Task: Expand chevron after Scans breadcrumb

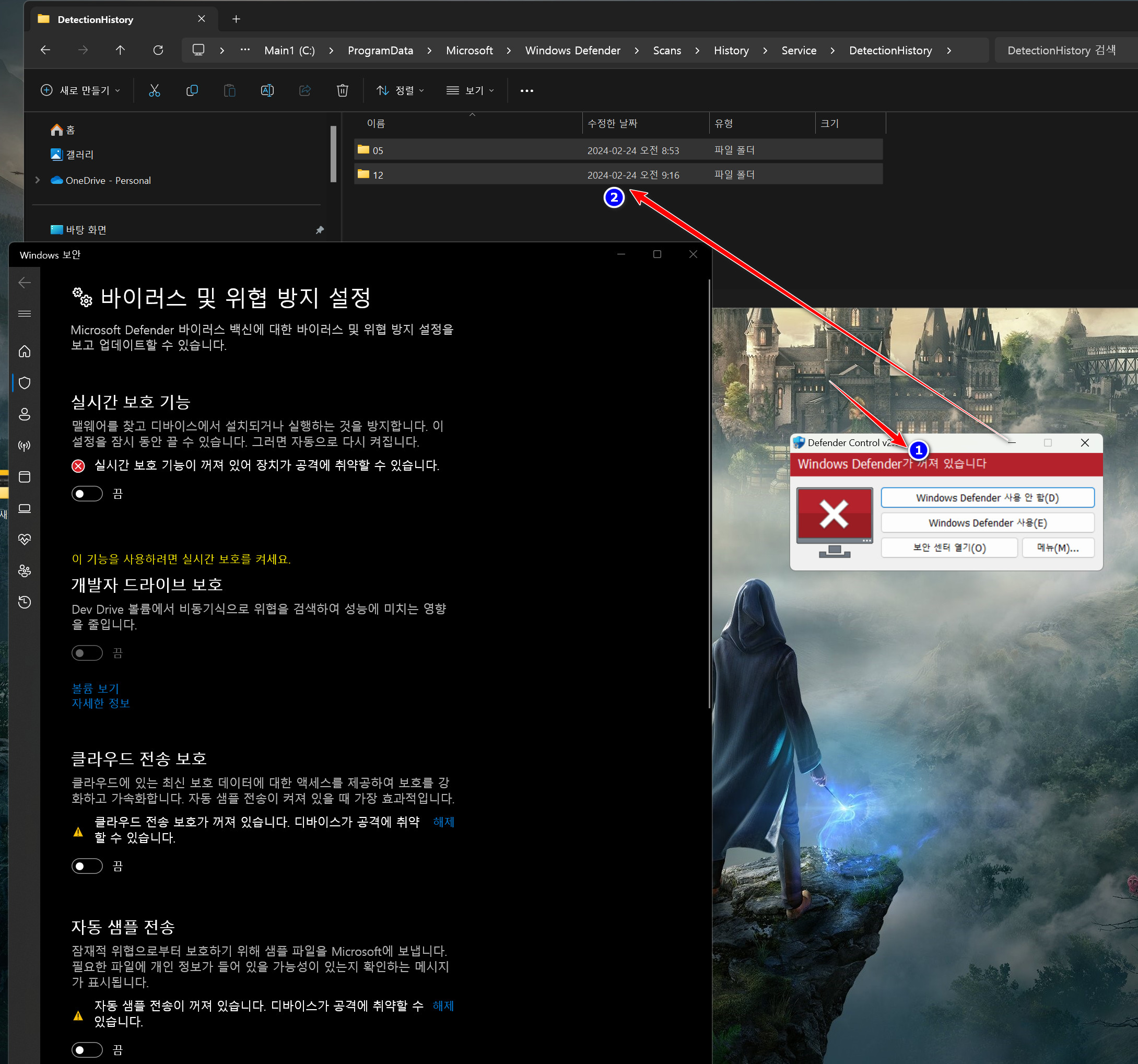Action: pyautogui.click(x=697, y=50)
